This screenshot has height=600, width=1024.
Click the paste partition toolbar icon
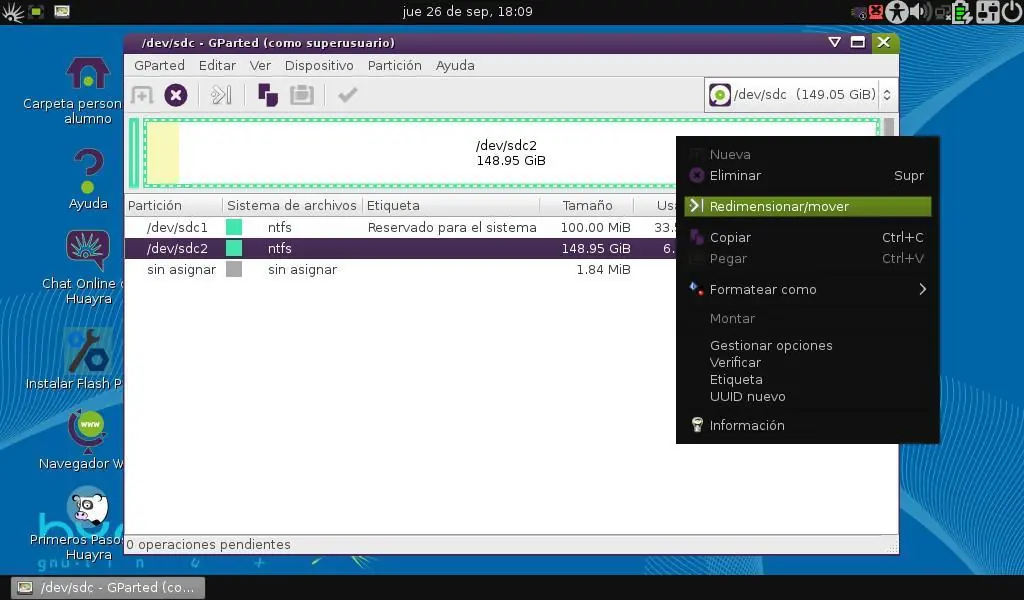[302, 95]
